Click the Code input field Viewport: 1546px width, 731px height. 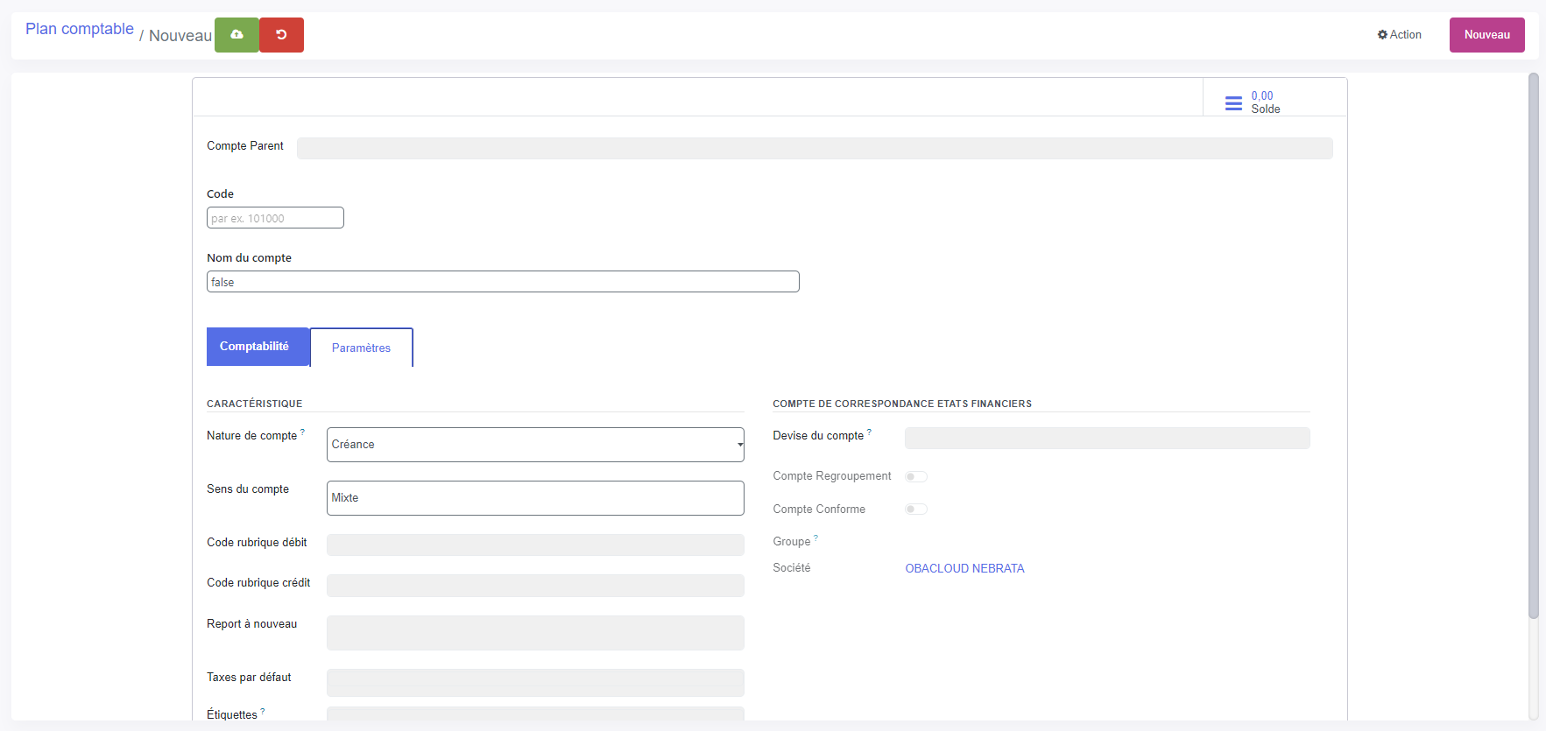[x=275, y=218]
